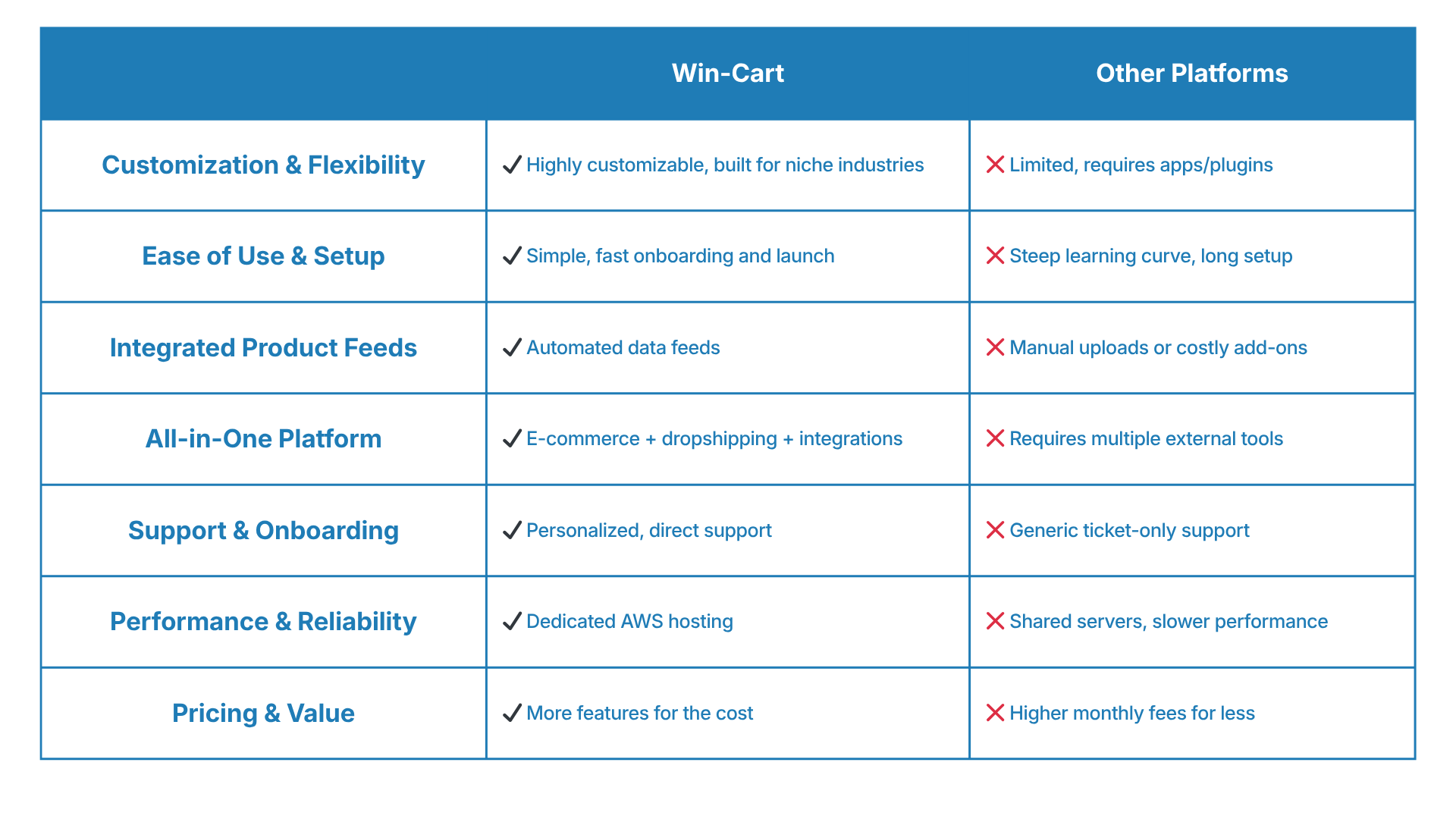The width and height of the screenshot is (1456, 819).
Task: Click checkmark next to Dedicated AWS hosting
Action: coord(513,621)
